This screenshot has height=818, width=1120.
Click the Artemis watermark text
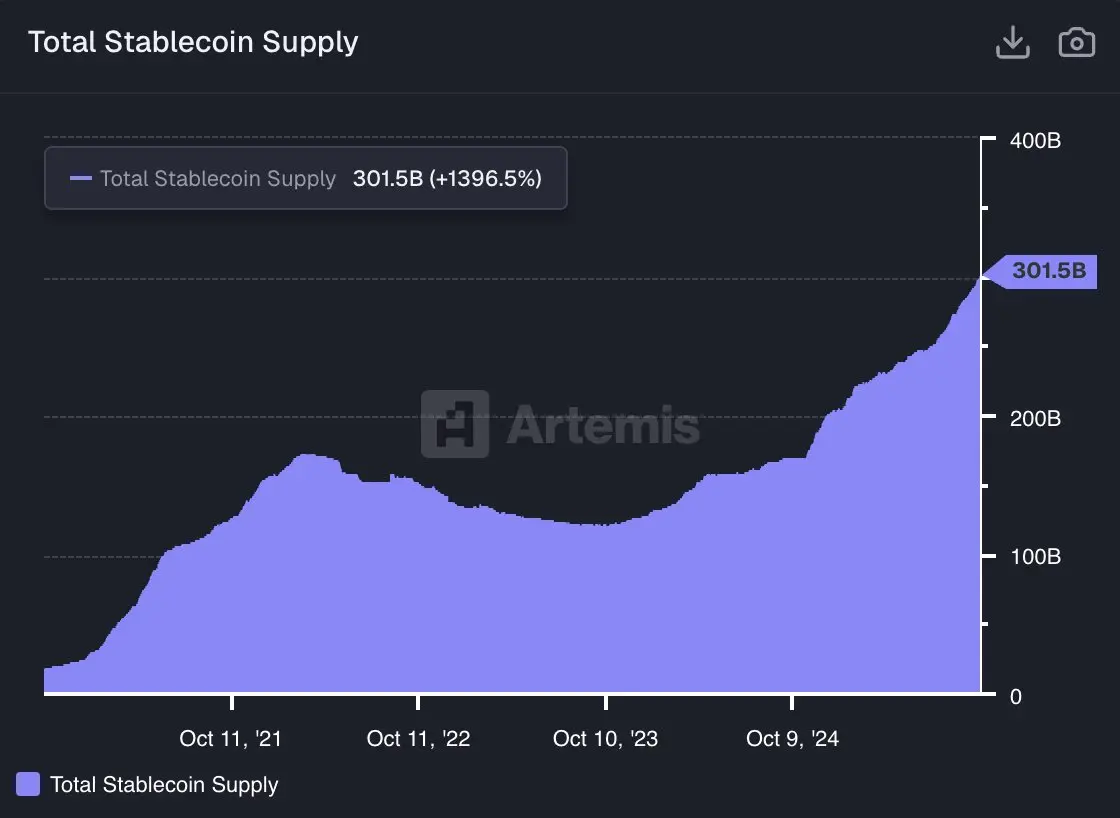pos(603,424)
